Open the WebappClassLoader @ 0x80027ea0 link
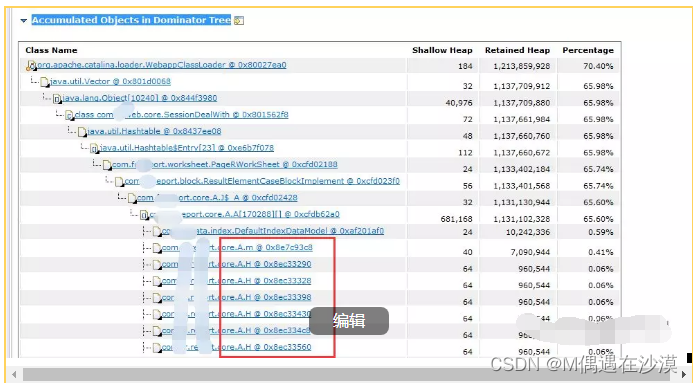Image resolution: width=693 pixels, height=383 pixels. pos(161,65)
